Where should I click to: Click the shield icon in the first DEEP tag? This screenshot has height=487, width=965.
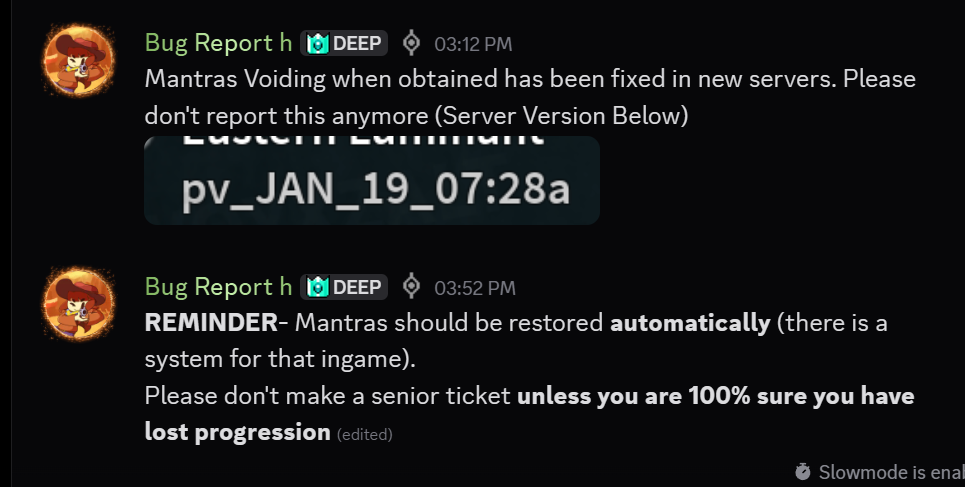(x=318, y=43)
